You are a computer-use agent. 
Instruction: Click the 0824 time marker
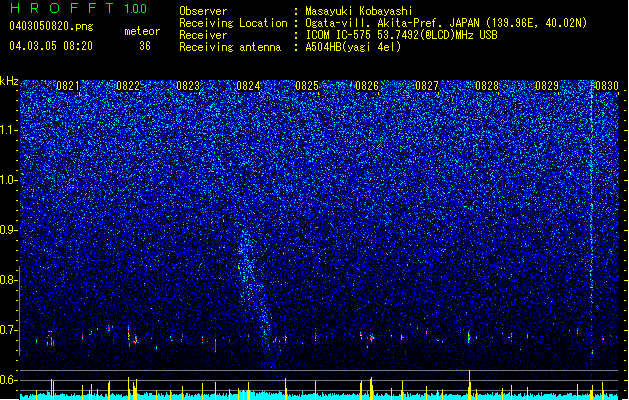[248, 86]
